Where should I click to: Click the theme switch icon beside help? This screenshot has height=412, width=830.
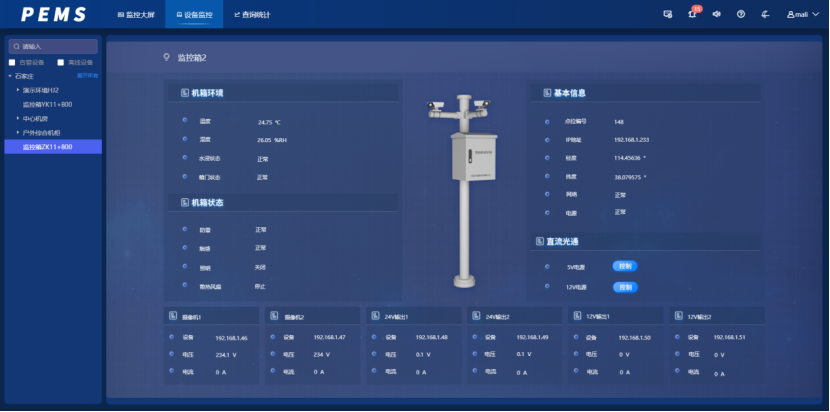[x=765, y=14]
